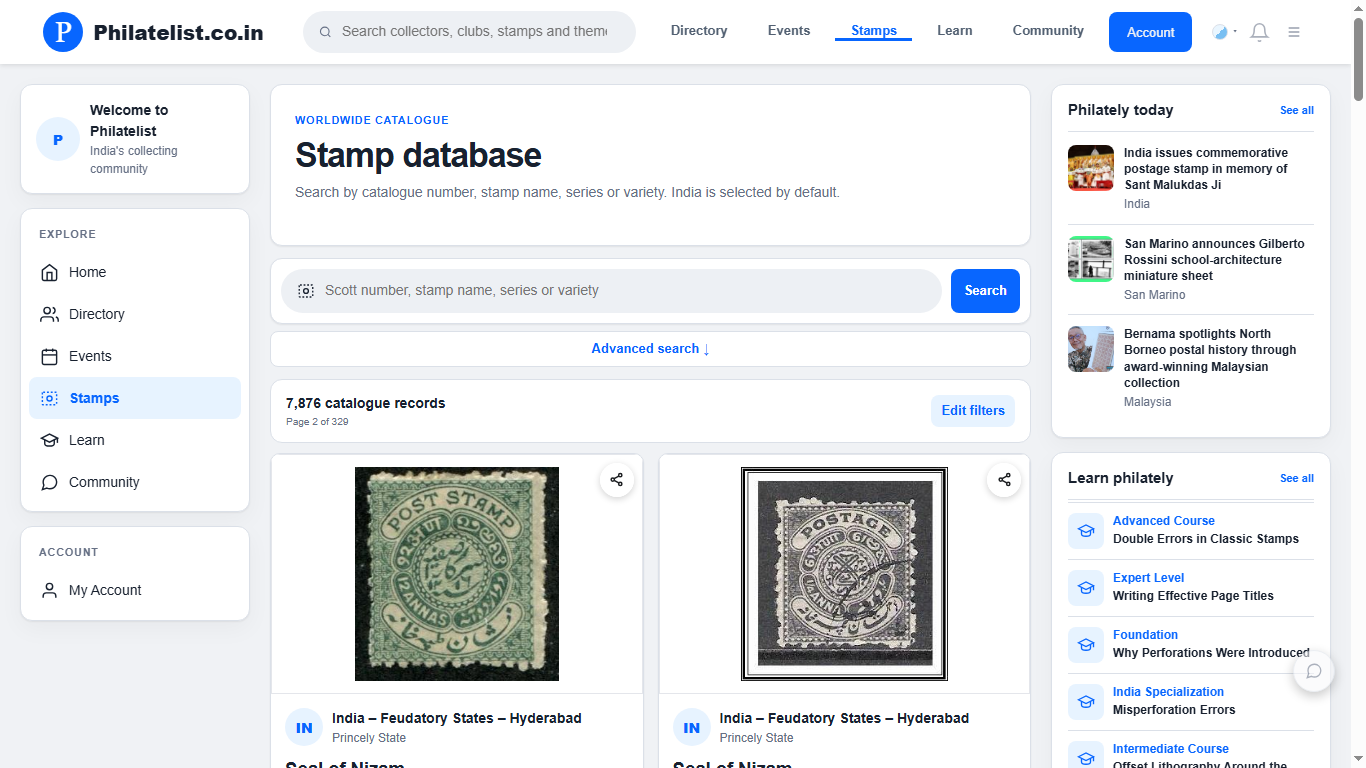The height and width of the screenshot is (768, 1366).
Task: Click the Community chat bubble sidebar icon
Action: [x=49, y=482]
